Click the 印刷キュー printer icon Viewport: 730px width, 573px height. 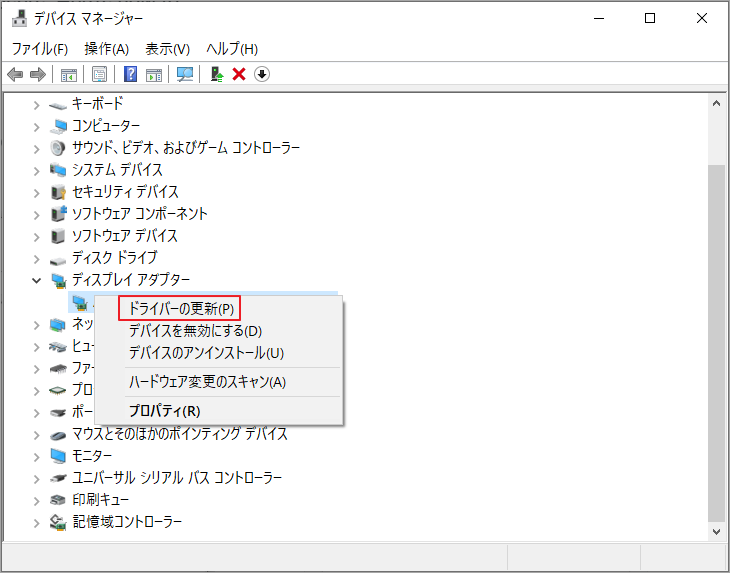pos(58,500)
